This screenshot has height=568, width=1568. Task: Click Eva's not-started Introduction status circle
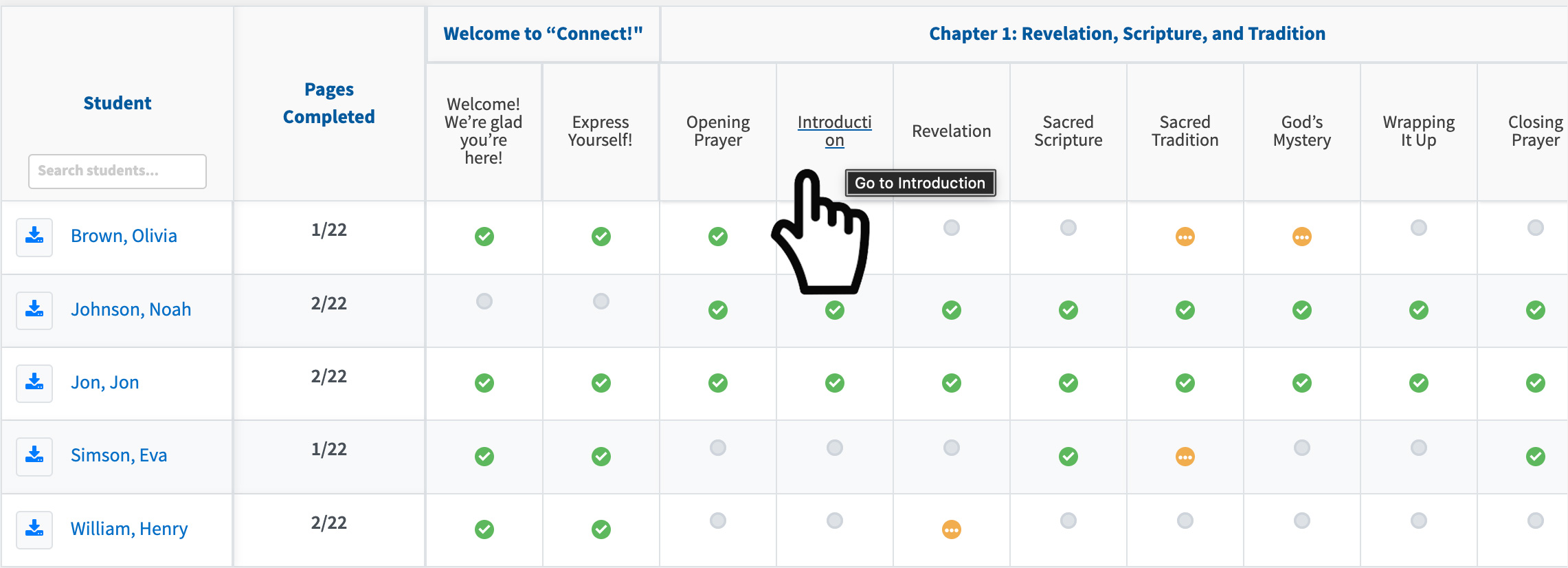pos(834,448)
